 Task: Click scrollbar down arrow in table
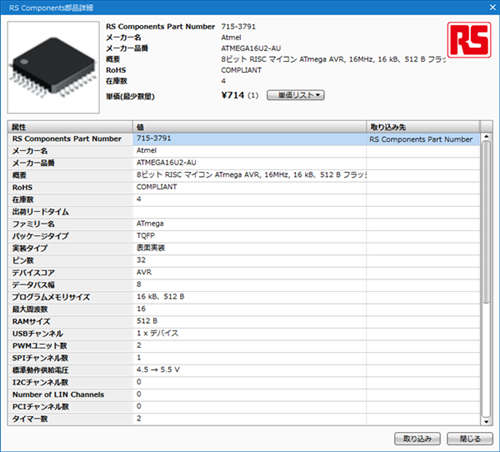click(x=486, y=421)
